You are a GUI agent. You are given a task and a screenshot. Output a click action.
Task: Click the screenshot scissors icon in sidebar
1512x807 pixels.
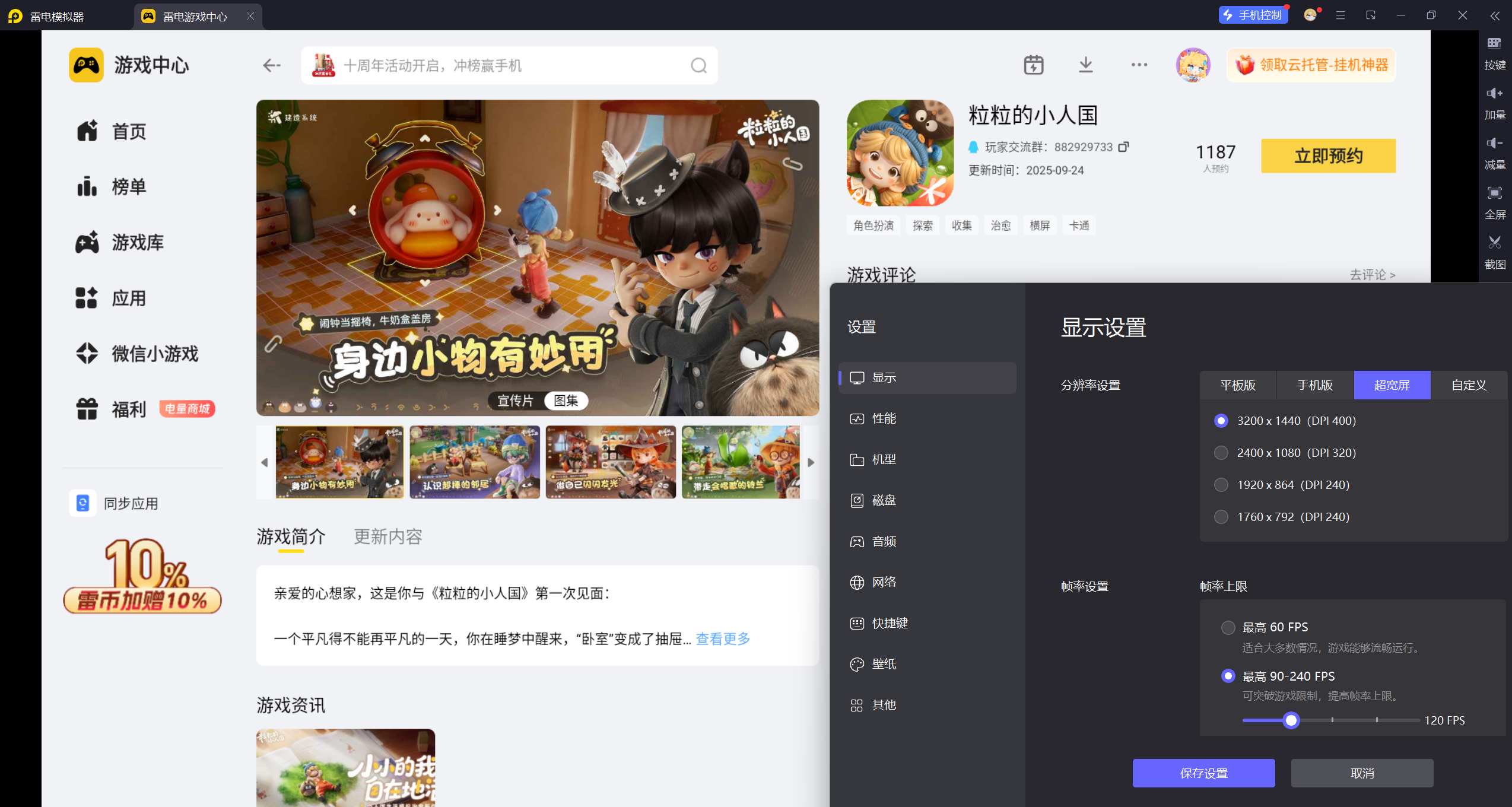click(1494, 242)
